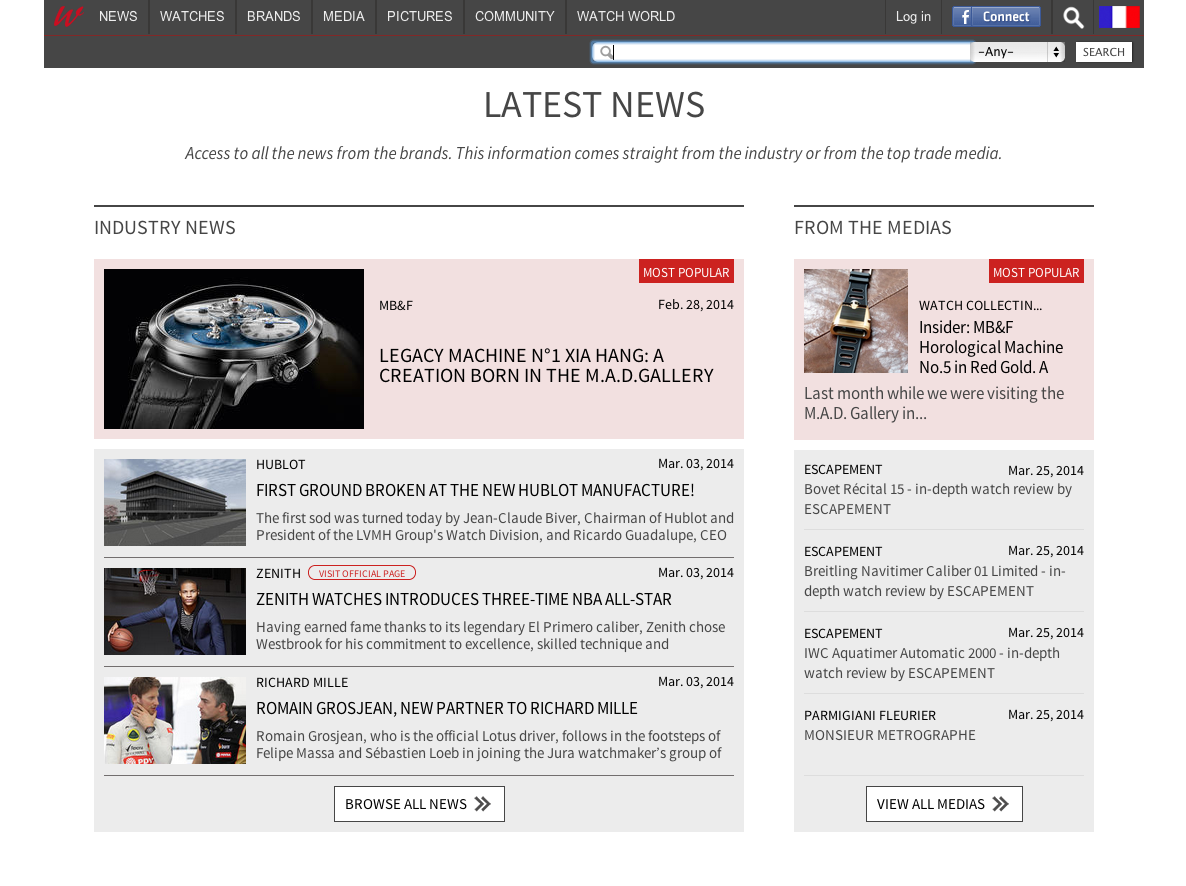This screenshot has height=886, width=1186.
Task: Switch language via the French flag
Action: [x=1119, y=17]
